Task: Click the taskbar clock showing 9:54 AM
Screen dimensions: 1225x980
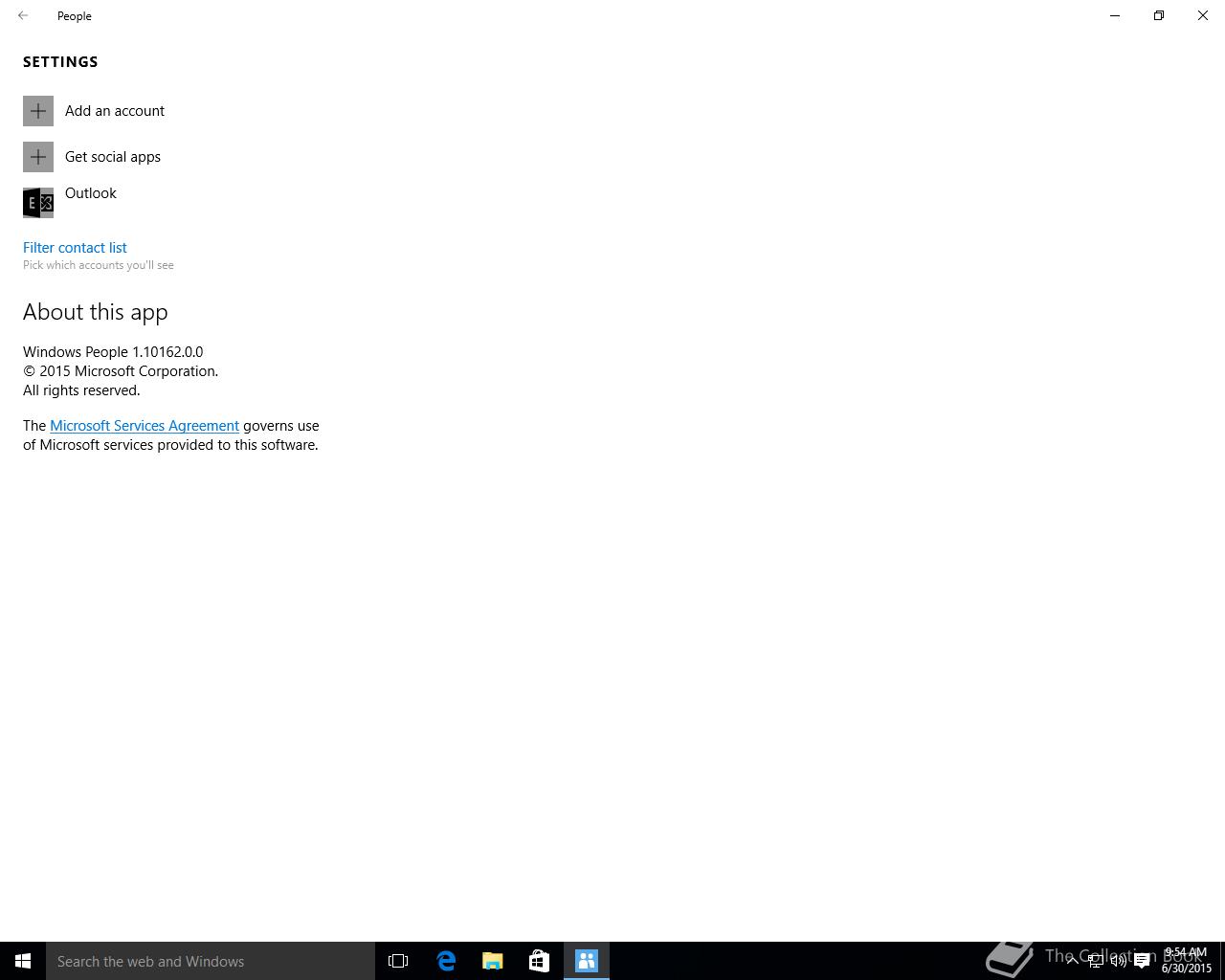Action: click(x=1187, y=961)
